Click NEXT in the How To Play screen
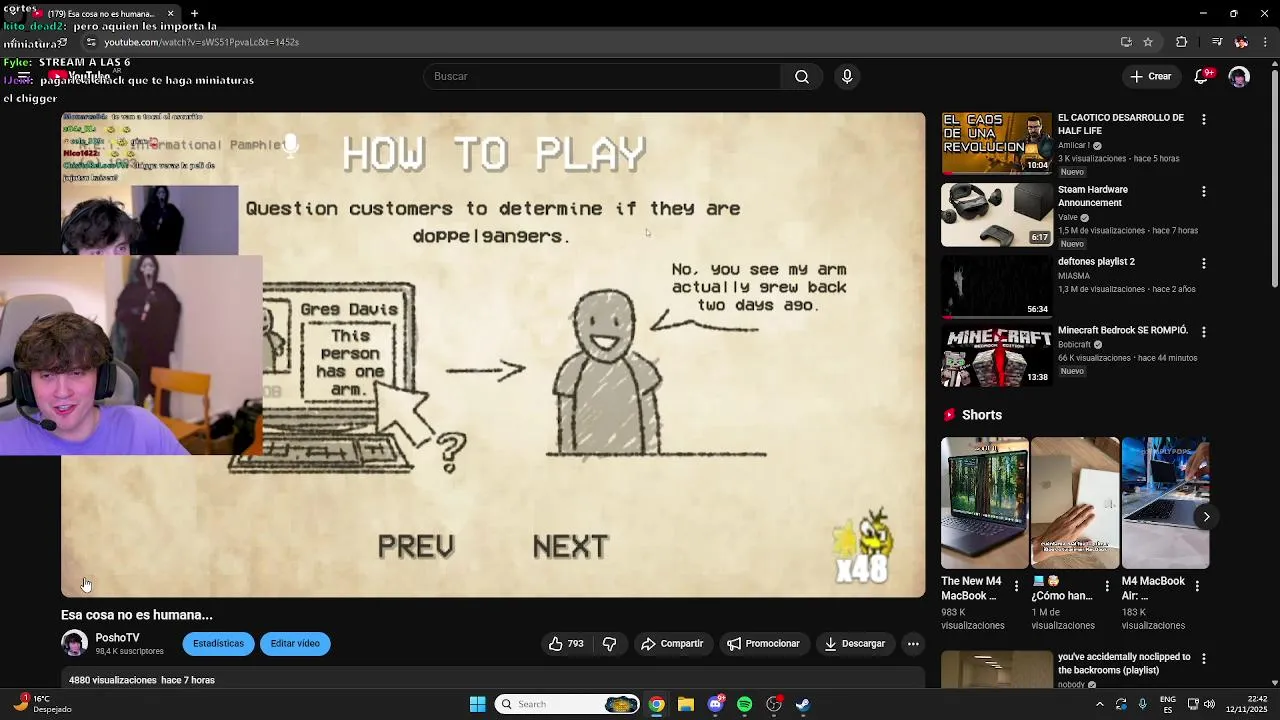The width and height of the screenshot is (1280, 720). pyautogui.click(x=570, y=546)
